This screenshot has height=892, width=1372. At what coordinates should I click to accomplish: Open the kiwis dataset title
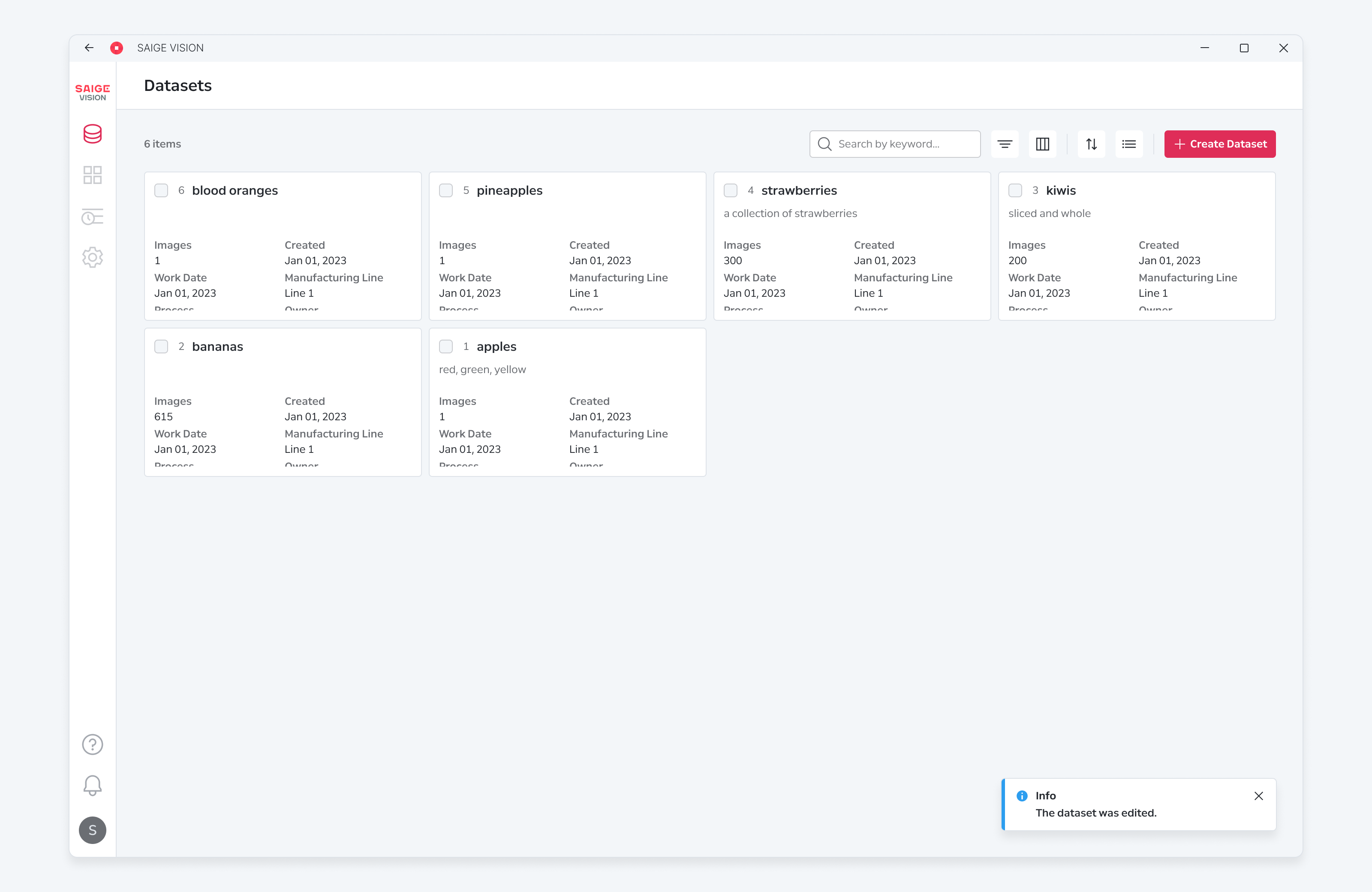(1061, 190)
